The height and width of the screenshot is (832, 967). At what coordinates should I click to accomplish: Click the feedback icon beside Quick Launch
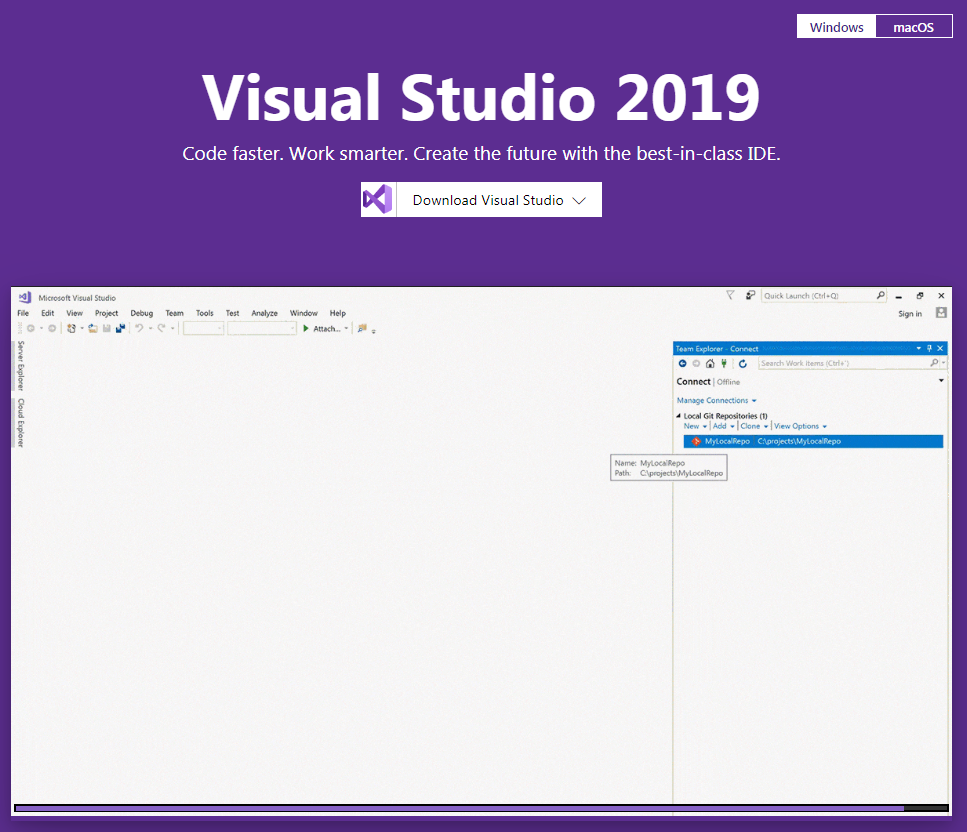pyautogui.click(x=750, y=295)
